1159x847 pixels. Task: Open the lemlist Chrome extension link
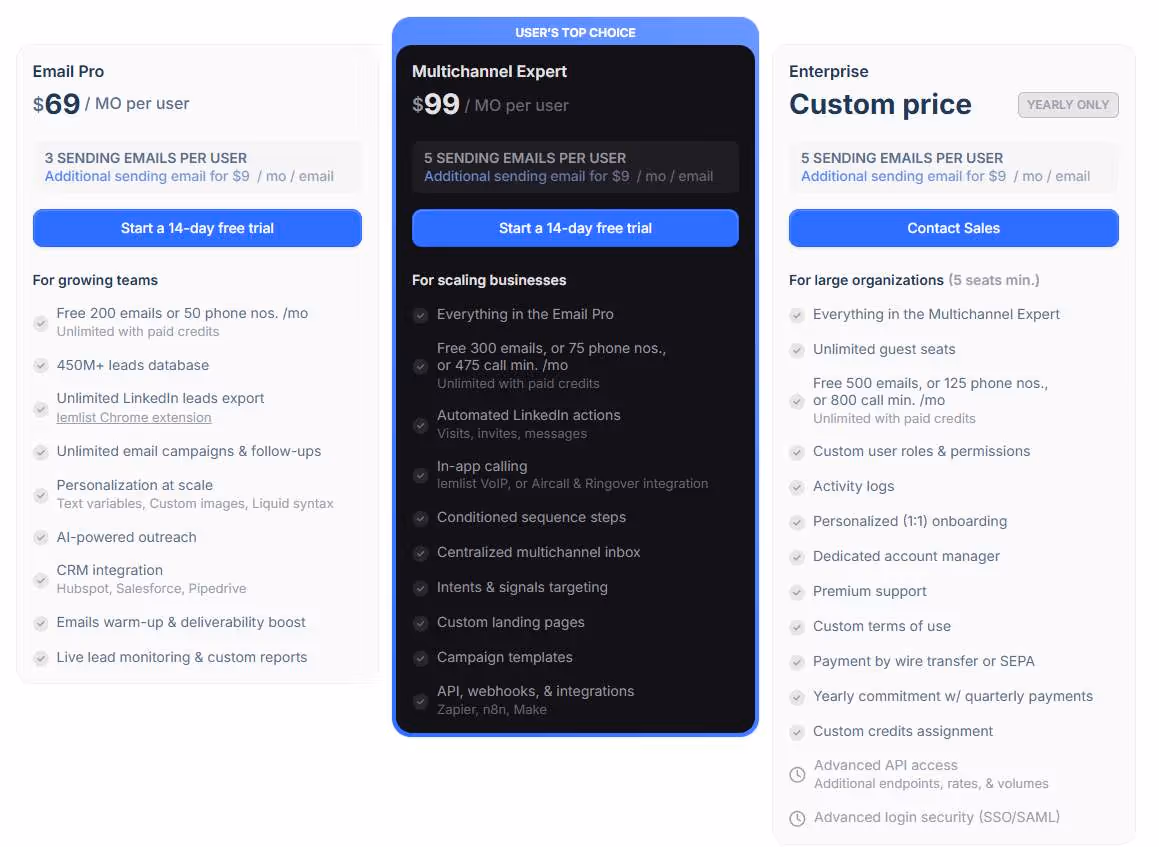(134, 417)
